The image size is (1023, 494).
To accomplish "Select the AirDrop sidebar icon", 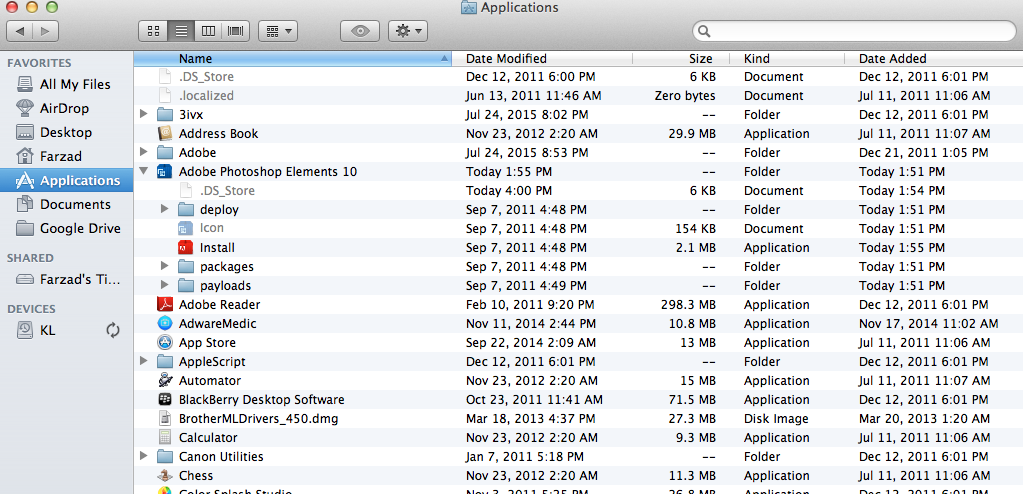I will [24, 108].
